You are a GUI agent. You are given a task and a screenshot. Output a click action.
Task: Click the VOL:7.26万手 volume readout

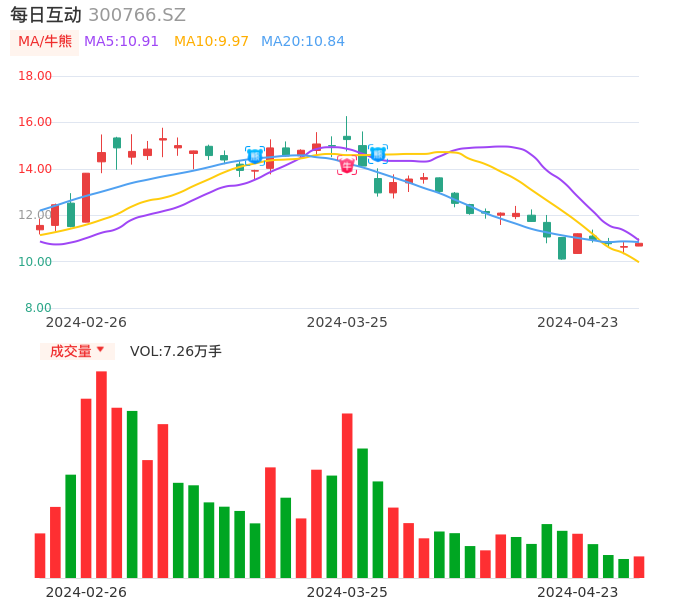pyautogui.click(x=176, y=351)
